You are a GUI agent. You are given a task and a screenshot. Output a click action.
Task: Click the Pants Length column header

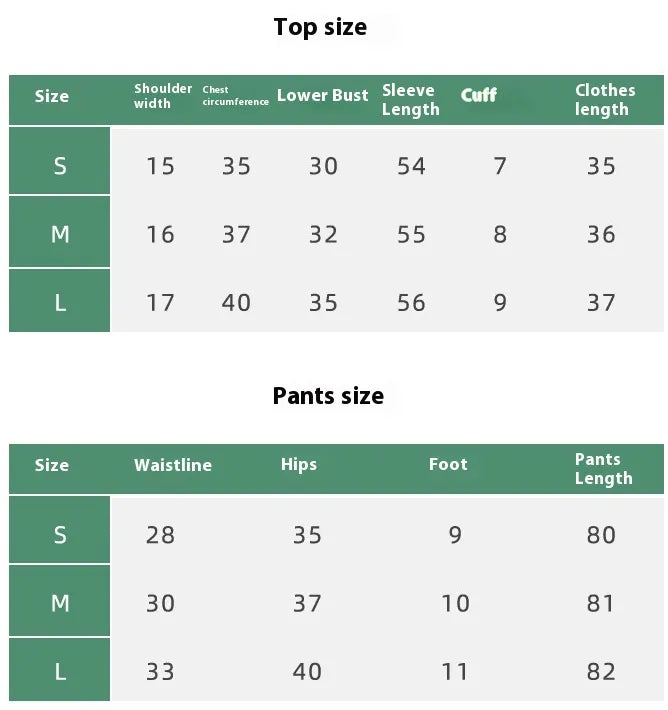click(603, 469)
